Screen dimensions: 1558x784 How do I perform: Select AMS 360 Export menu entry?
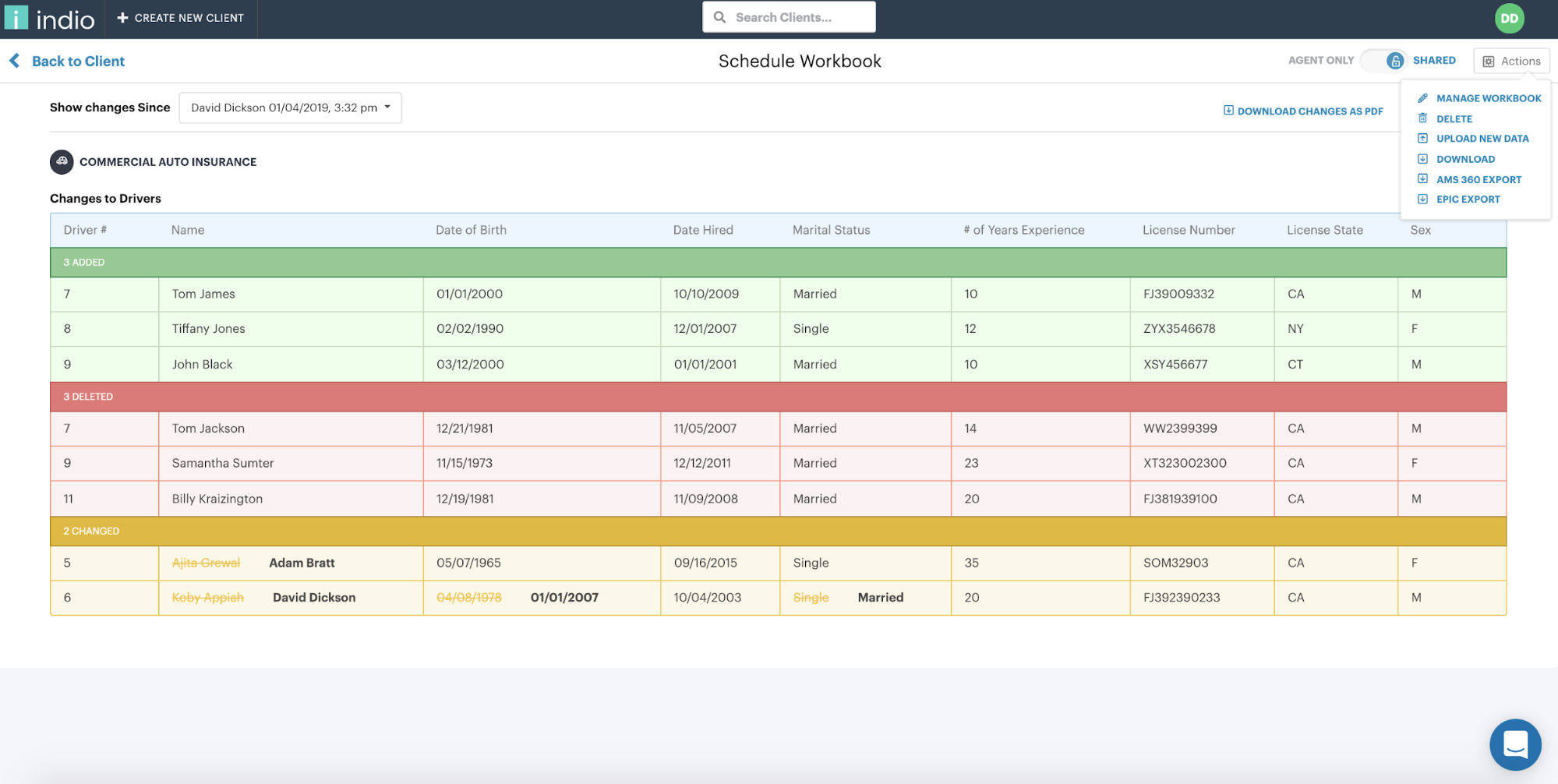click(x=1479, y=179)
